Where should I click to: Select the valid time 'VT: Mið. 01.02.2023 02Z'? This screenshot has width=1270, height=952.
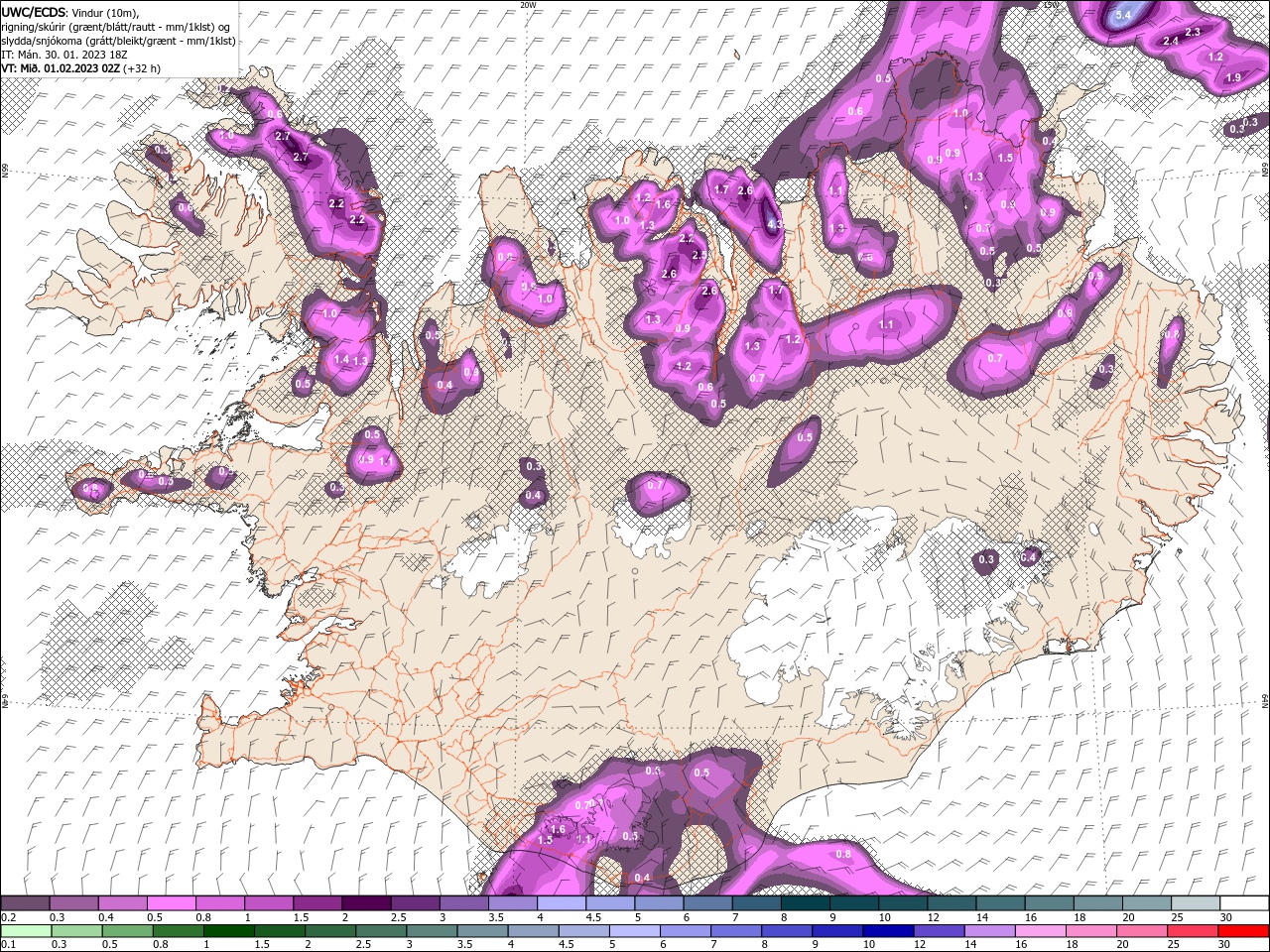coord(61,68)
